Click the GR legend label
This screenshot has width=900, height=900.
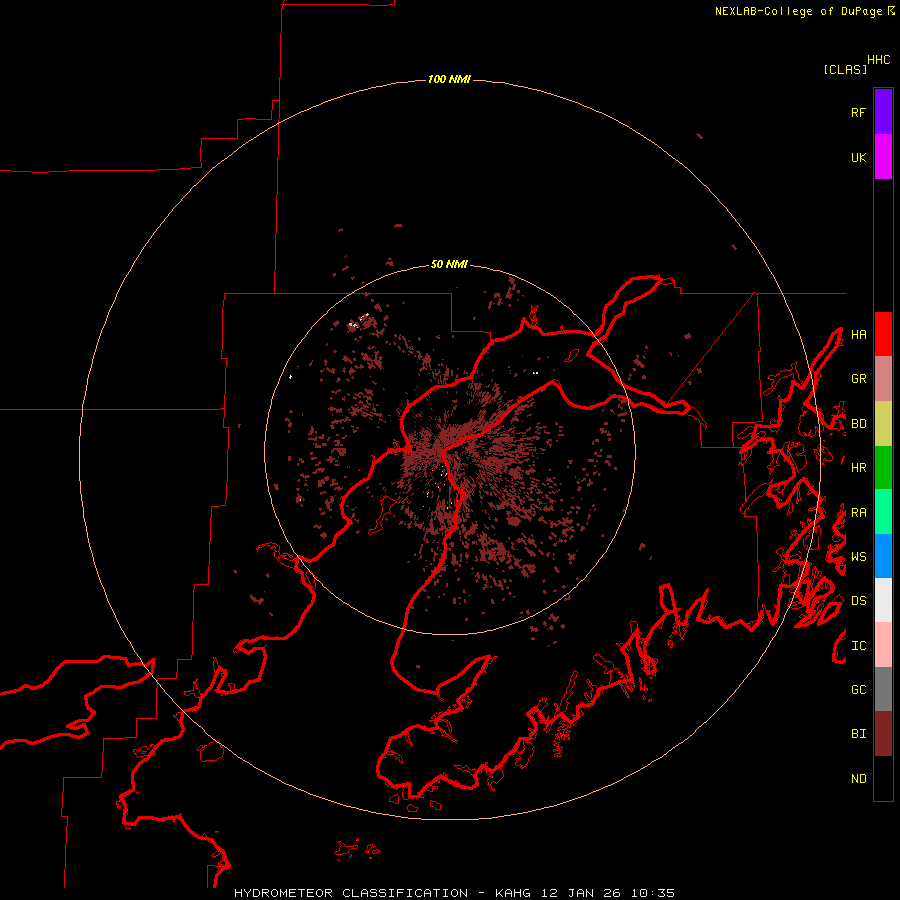[x=858, y=379]
